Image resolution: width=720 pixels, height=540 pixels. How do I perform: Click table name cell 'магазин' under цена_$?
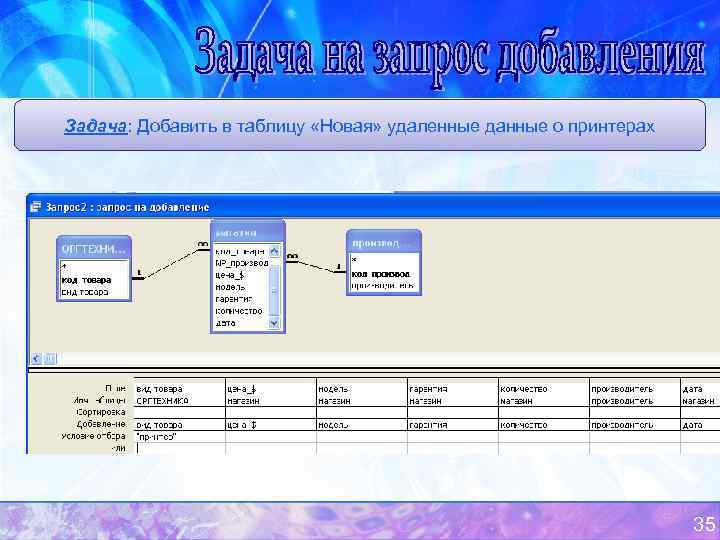point(270,401)
